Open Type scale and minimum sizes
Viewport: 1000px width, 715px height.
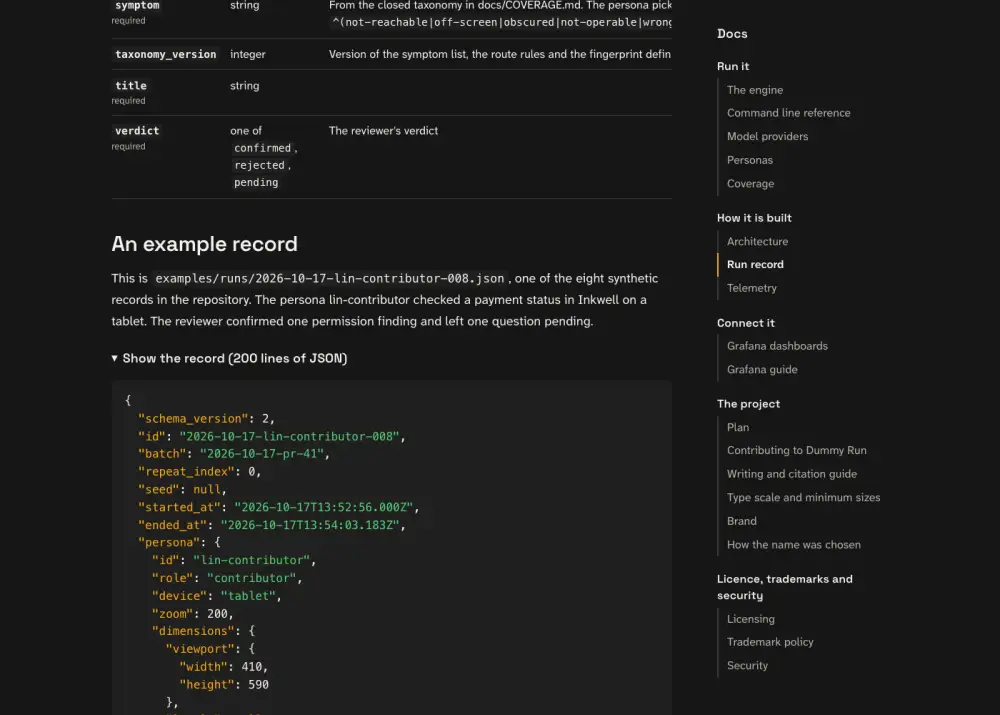coord(803,498)
